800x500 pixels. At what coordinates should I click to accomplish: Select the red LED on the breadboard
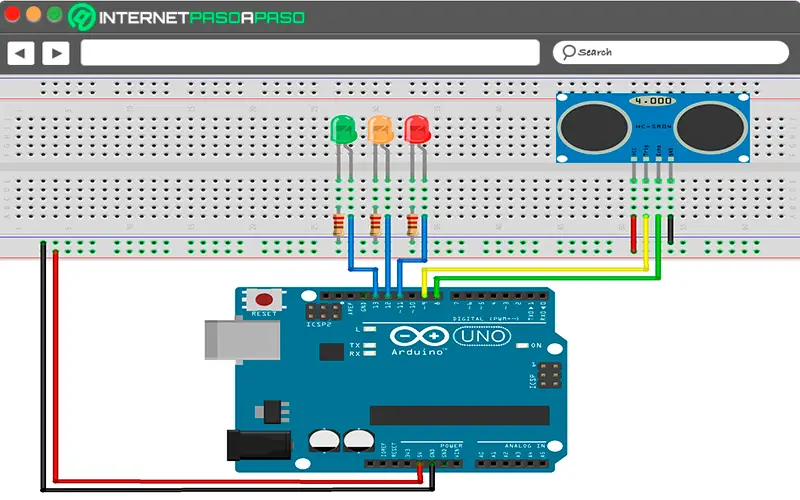point(417,129)
